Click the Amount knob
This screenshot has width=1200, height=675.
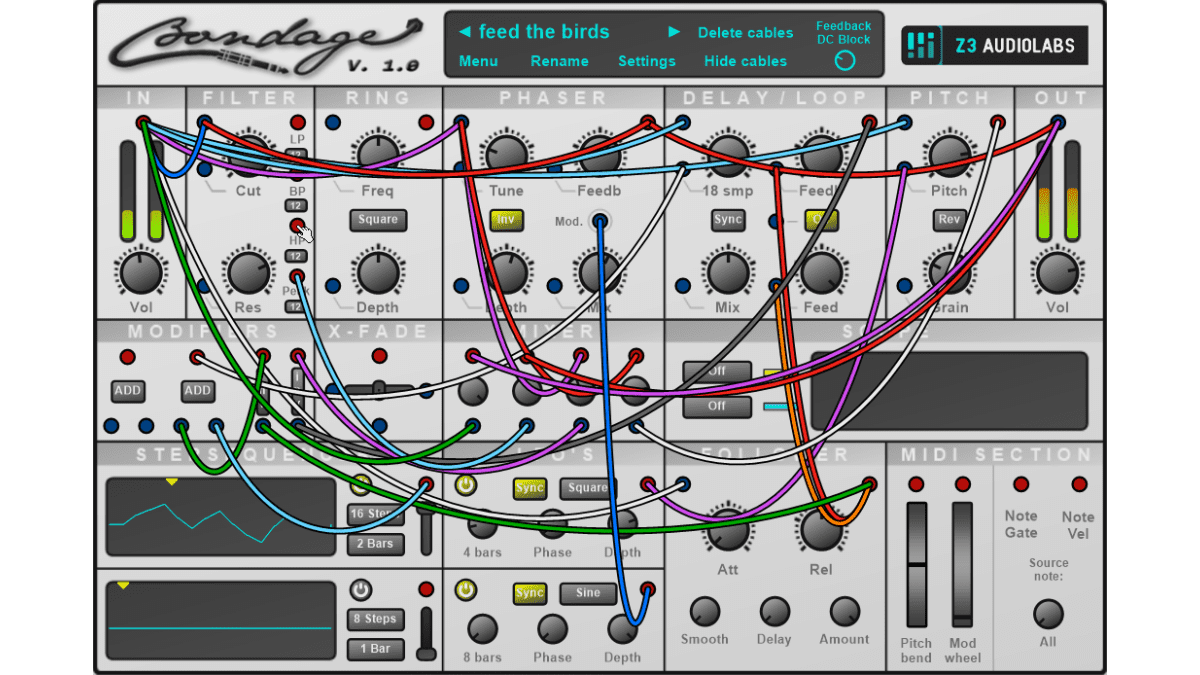coord(845,611)
